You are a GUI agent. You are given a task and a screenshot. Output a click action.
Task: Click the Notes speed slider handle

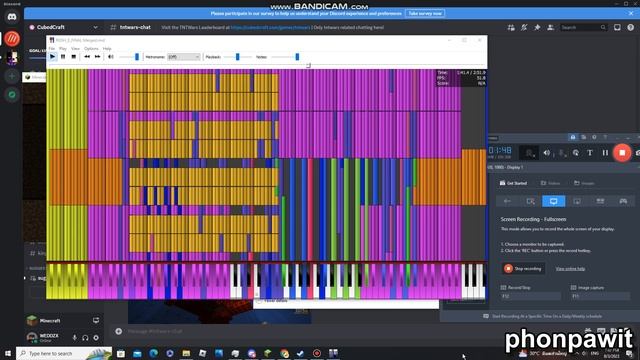point(297,57)
